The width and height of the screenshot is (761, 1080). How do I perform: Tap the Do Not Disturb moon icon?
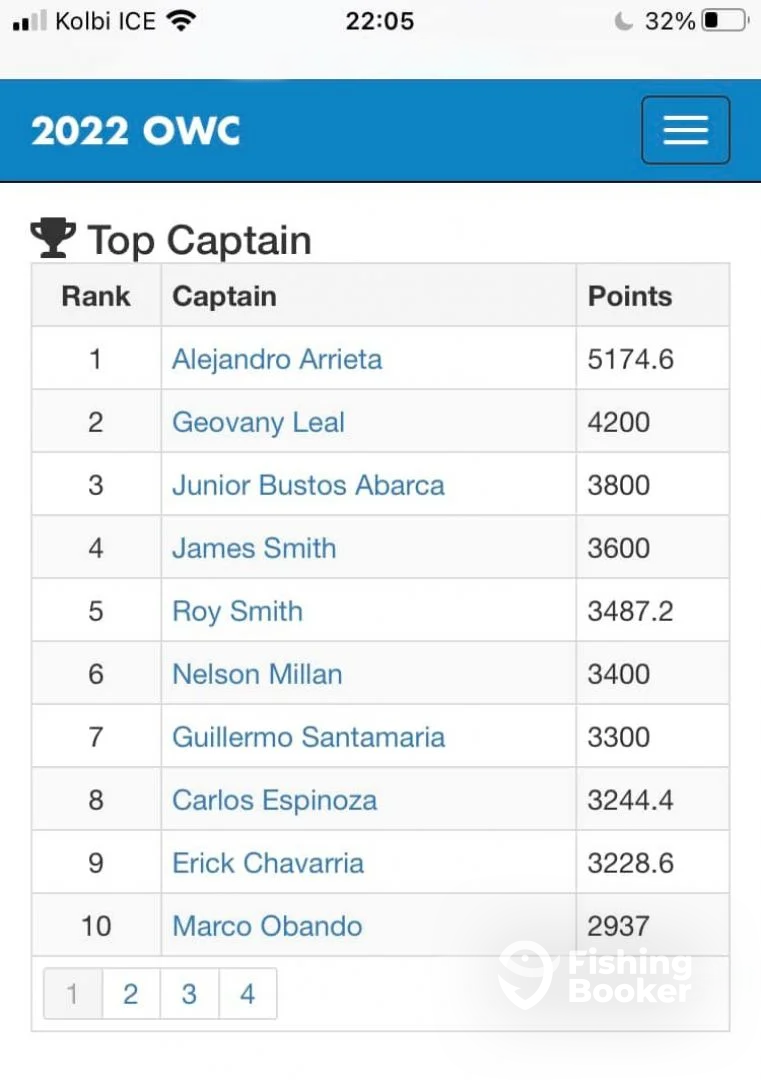624,21
